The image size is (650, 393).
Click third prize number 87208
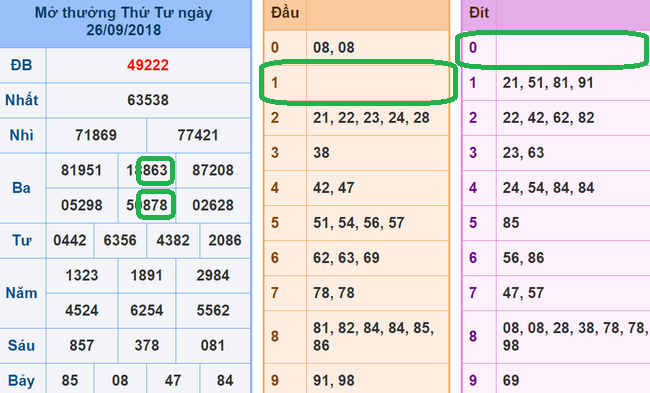213,170
